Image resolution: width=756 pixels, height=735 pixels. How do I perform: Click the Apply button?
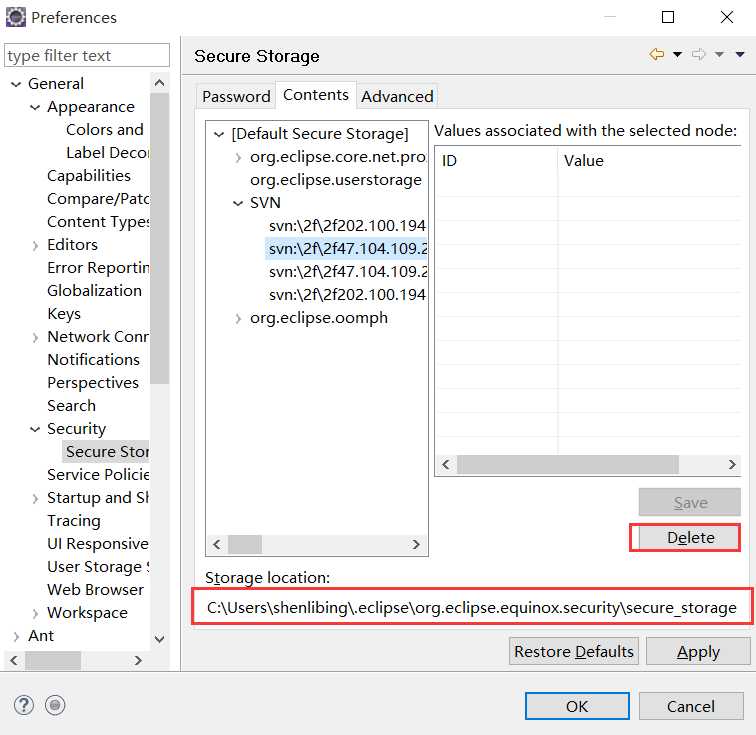click(698, 652)
